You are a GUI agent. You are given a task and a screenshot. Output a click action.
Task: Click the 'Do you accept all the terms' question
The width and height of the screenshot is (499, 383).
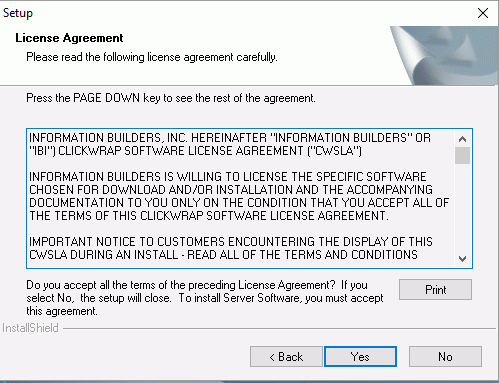205,298
